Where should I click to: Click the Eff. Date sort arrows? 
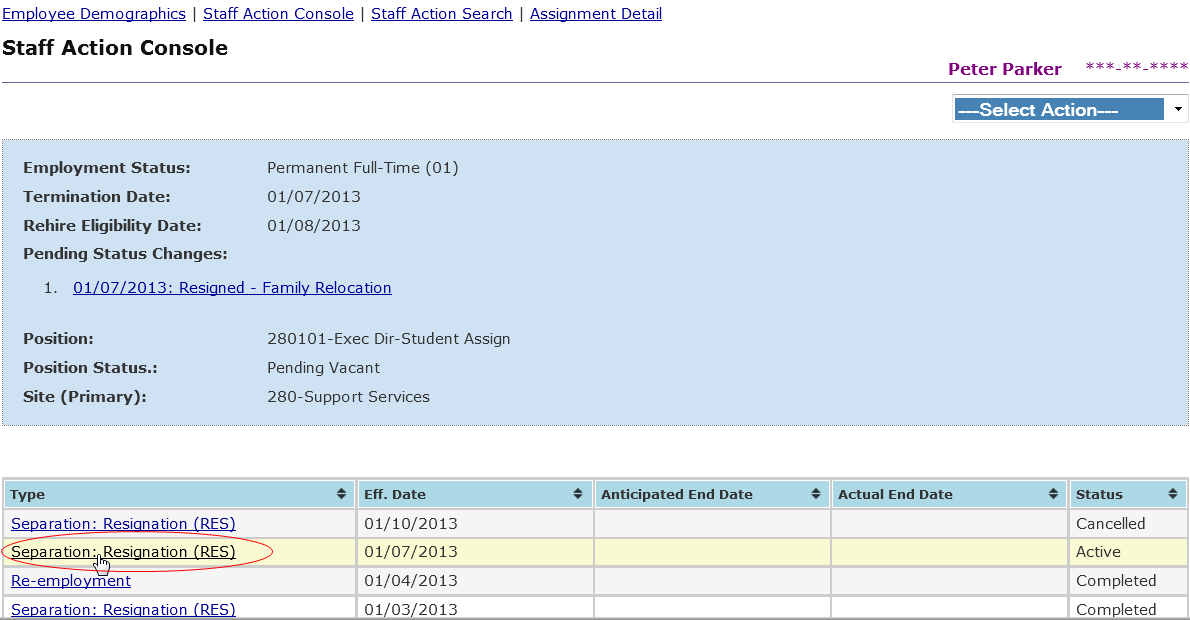(x=578, y=494)
